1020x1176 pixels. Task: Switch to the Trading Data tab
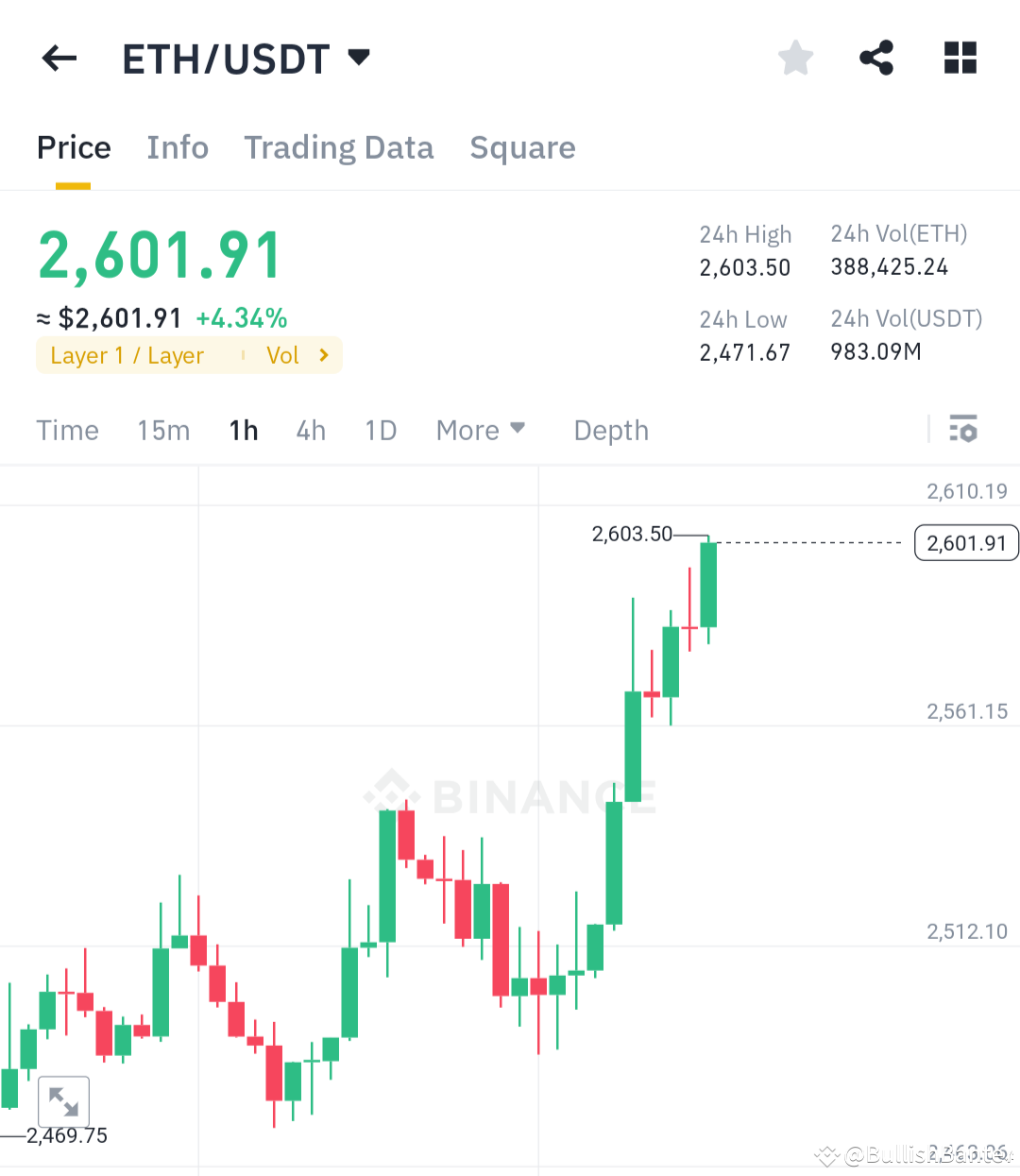[338, 147]
